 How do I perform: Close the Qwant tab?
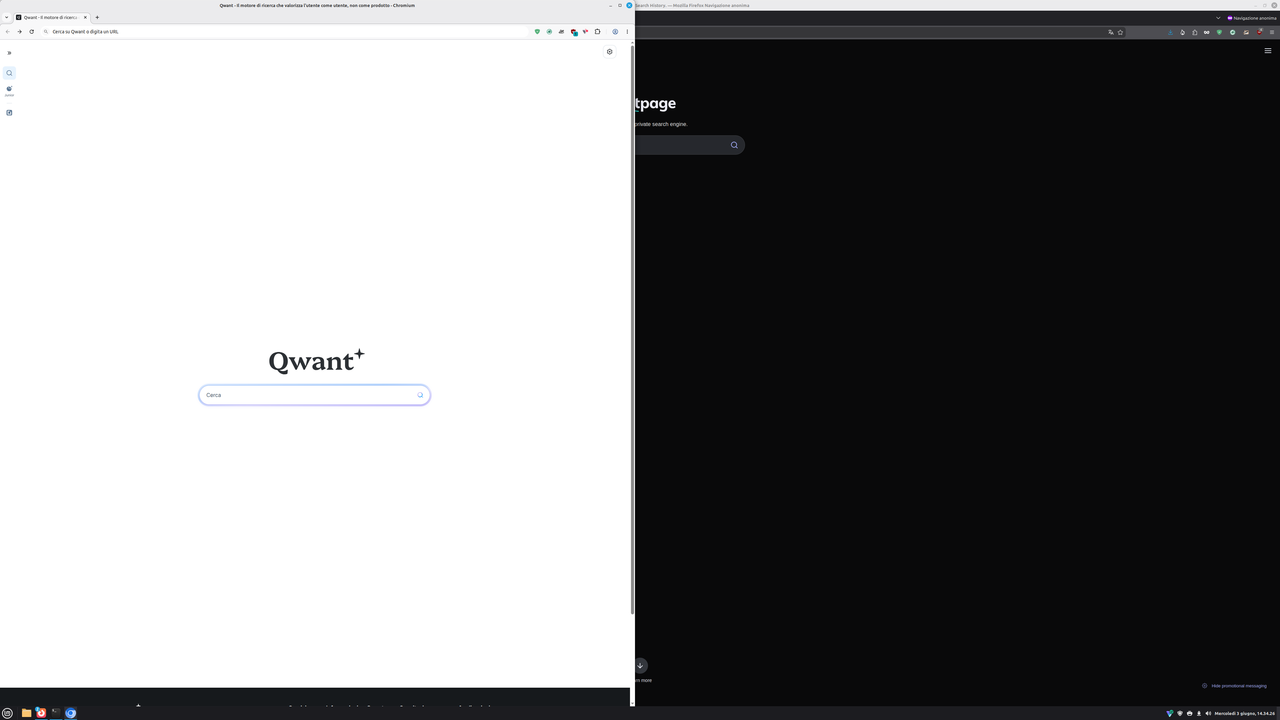[x=86, y=17]
